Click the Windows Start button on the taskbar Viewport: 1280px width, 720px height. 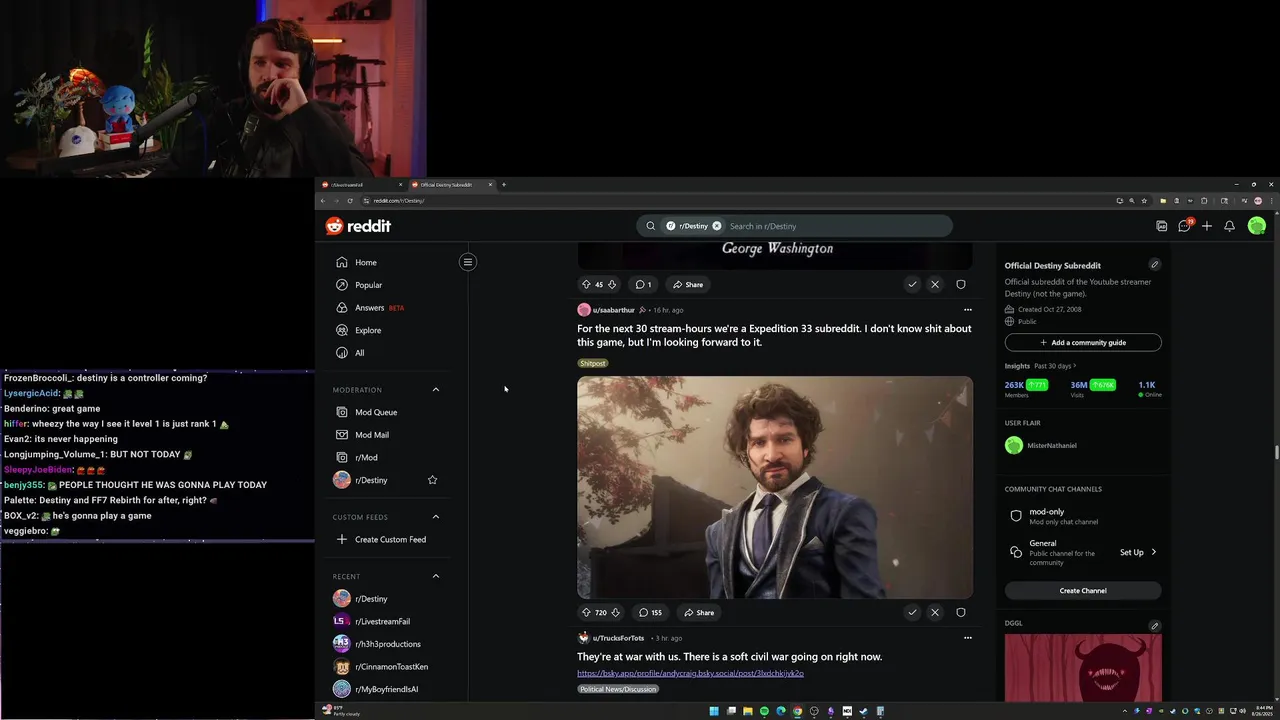click(x=714, y=711)
